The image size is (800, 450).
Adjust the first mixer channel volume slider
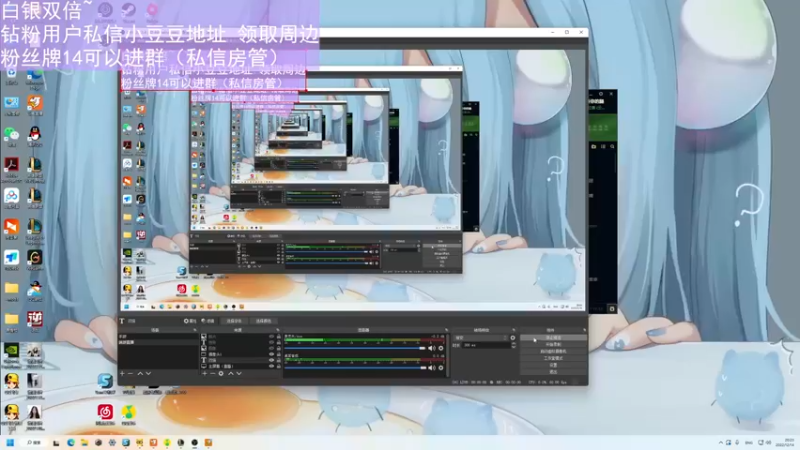click(x=355, y=348)
